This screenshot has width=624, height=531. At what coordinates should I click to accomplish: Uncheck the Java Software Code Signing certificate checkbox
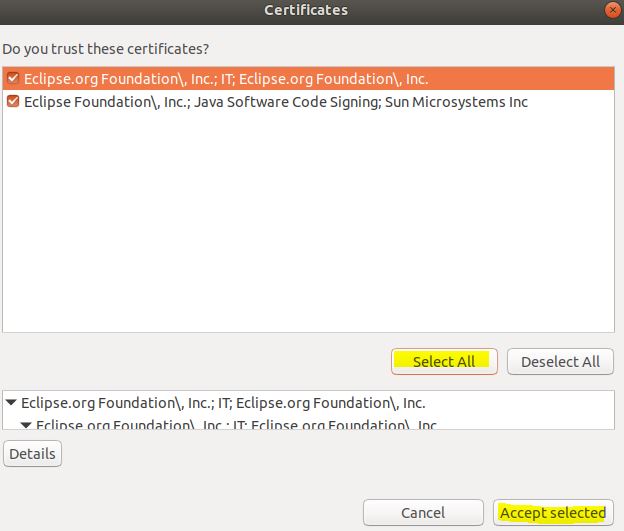click(13, 101)
